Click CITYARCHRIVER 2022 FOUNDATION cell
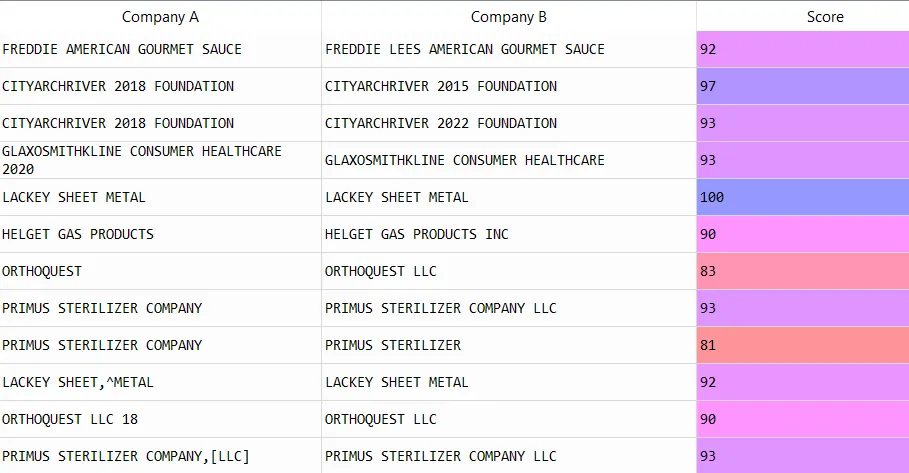Viewport: 909px width, 473px height. pyautogui.click(x=508, y=123)
